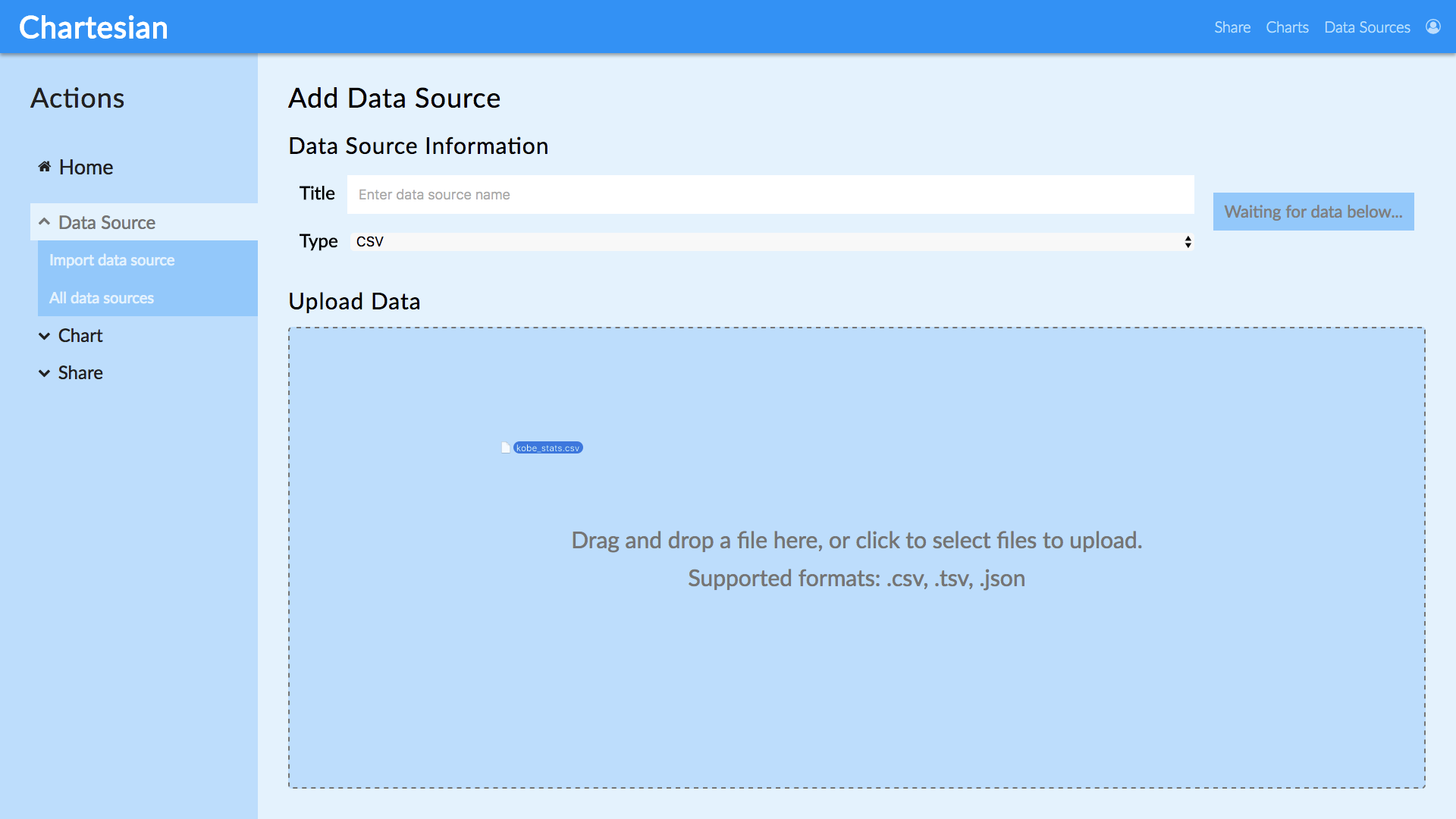
Task: Expand the Chart section chevron
Action: (x=44, y=336)
